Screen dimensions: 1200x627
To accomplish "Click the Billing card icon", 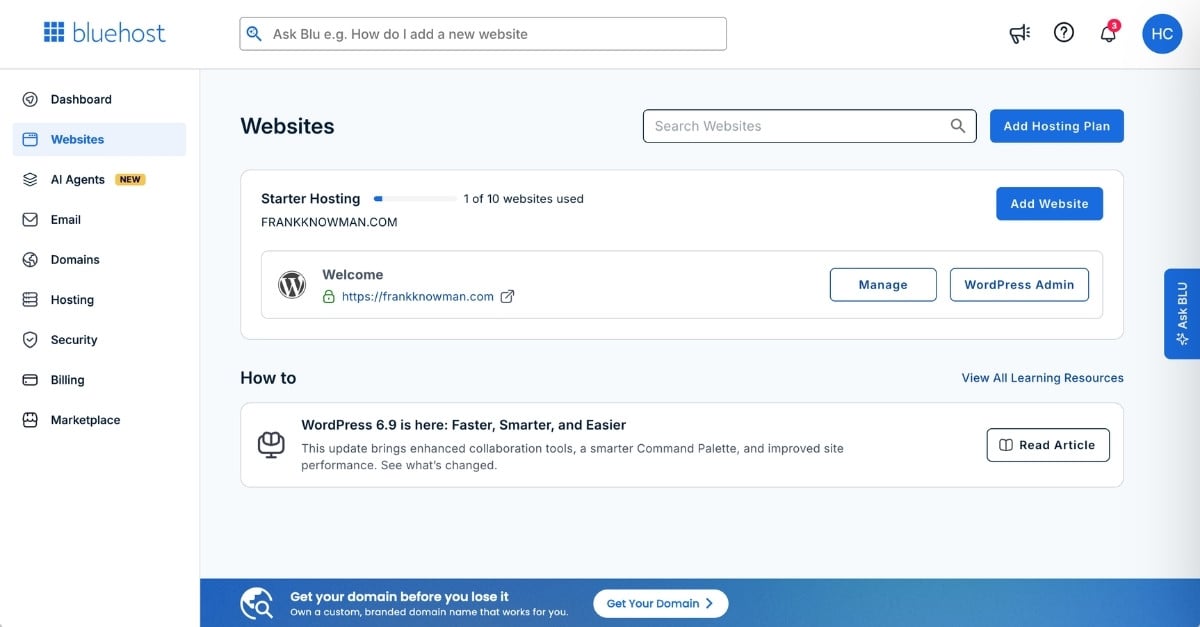I will click(x=30, y=380).
